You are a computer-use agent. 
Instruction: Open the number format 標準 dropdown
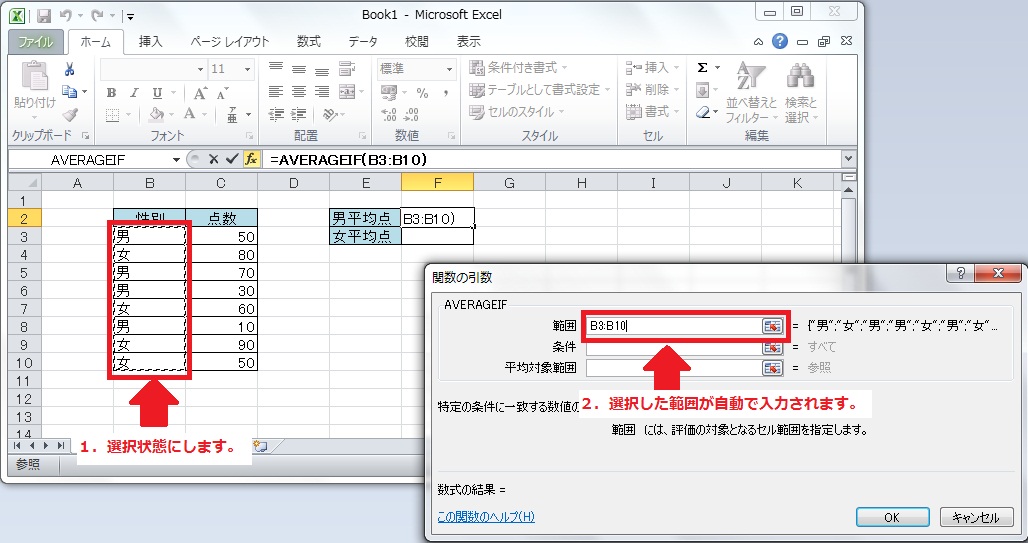(449, 69)
